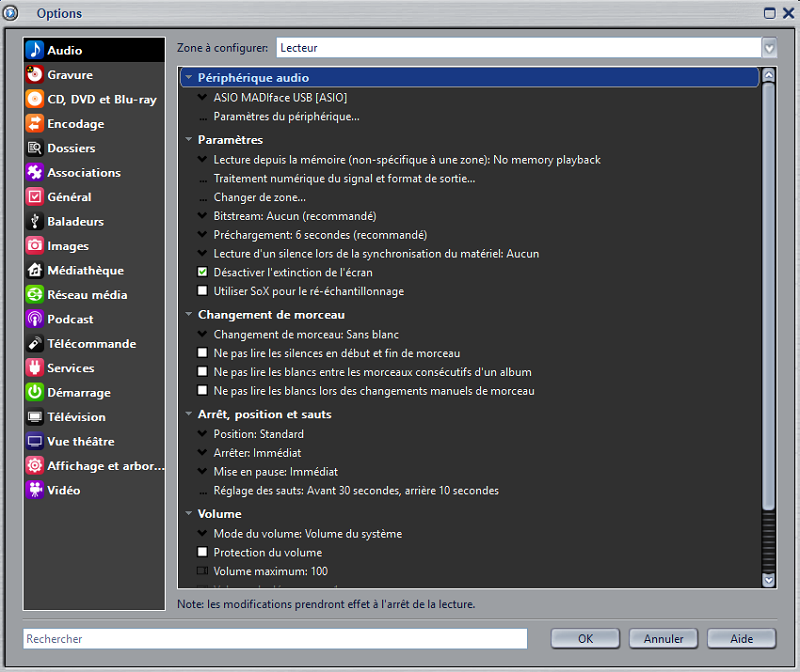Open Traitement numérique du signal et format de sortie...
The height and width of the screenshot is (672, 800).
[344, 179]
